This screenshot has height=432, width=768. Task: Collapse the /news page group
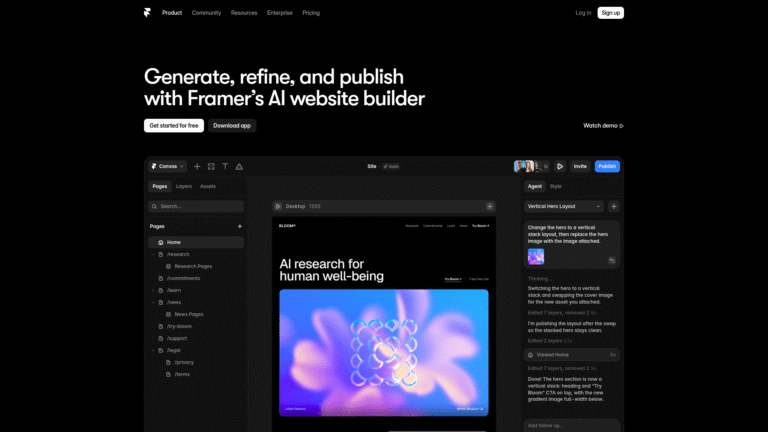[153, 302]
